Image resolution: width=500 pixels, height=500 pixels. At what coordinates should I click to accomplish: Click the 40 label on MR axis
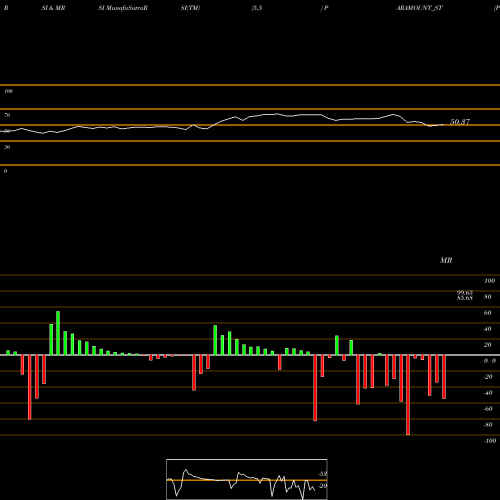[x=488, y=329]
